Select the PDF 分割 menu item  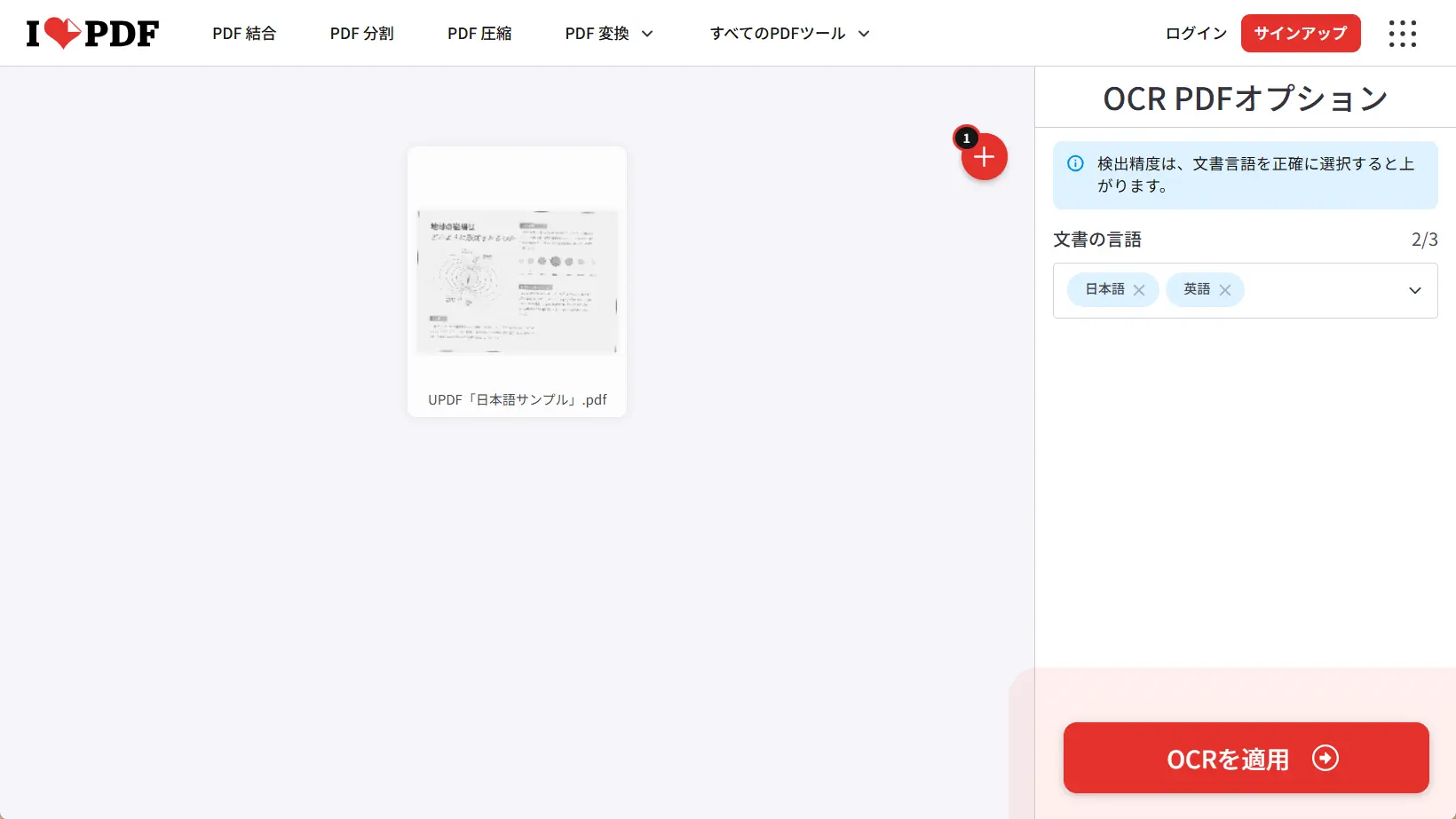click(361, 33)
